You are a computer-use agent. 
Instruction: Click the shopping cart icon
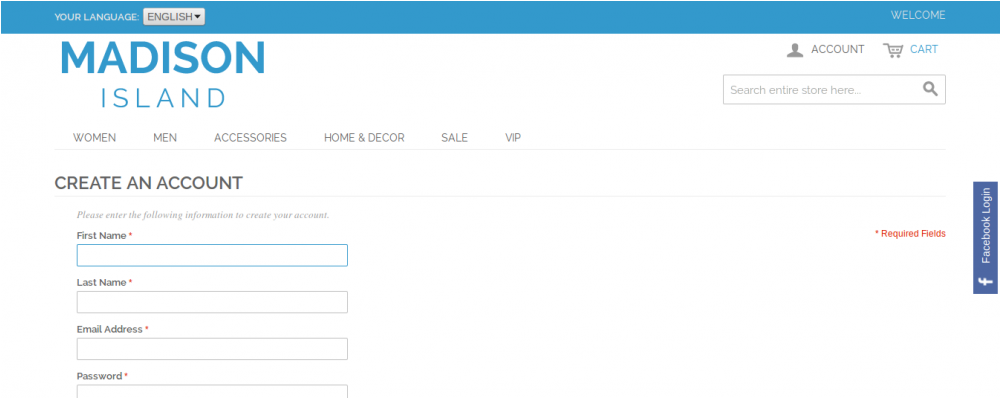[893, 50]
